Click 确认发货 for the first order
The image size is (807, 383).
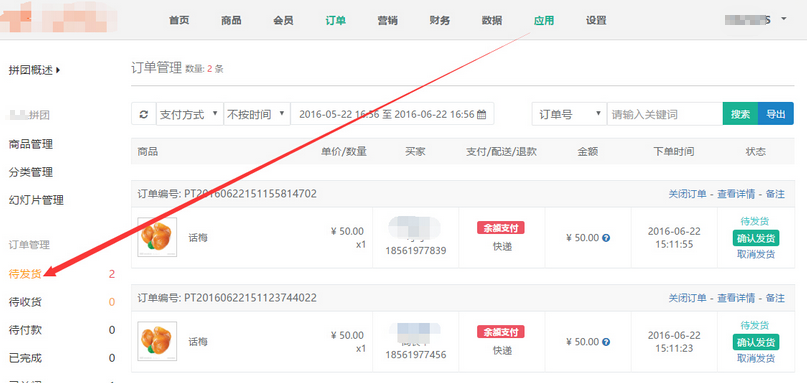pos(756,238)
